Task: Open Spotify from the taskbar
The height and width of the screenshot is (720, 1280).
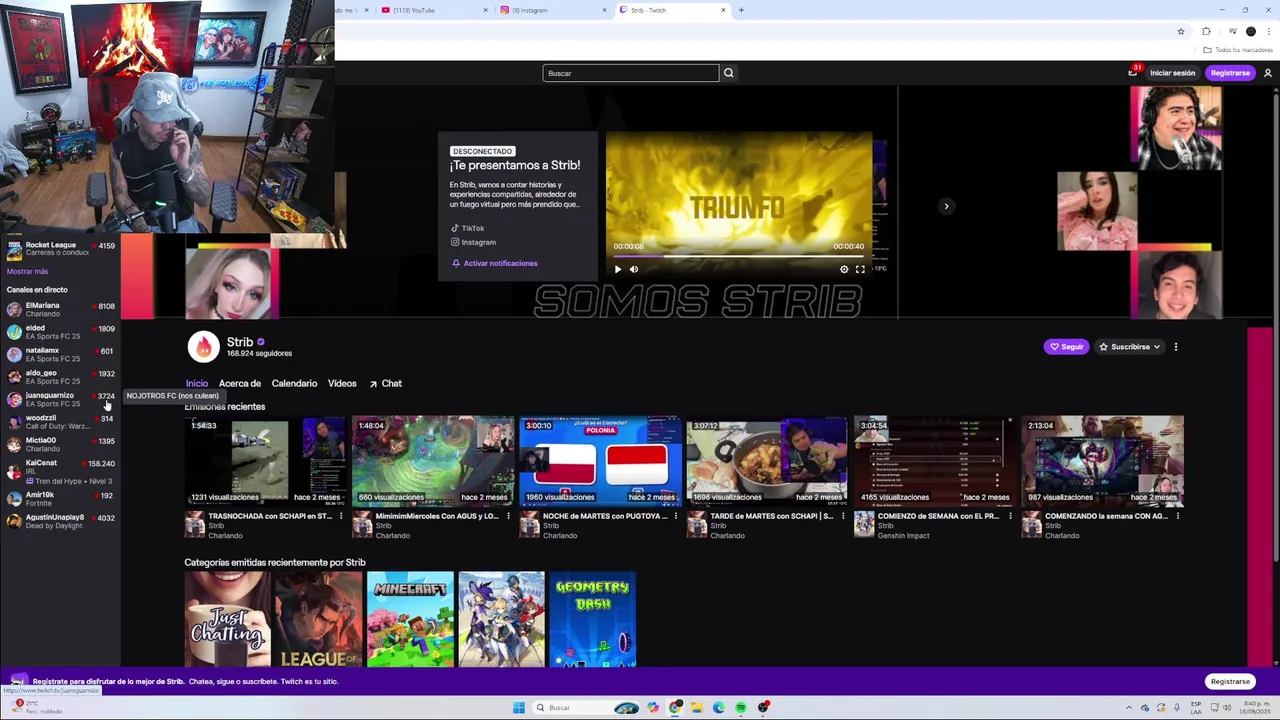Action: coord(740,708)
